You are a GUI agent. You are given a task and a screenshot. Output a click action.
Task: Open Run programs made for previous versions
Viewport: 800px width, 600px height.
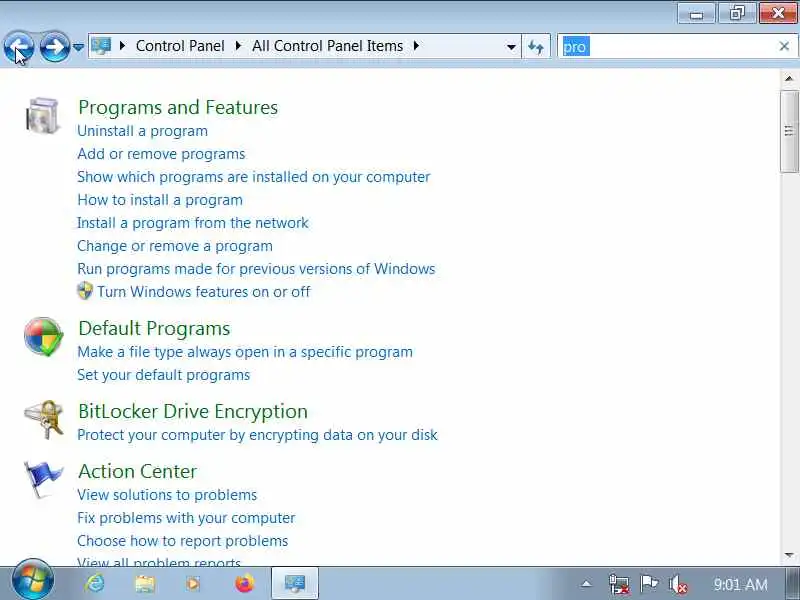click(x=256, y=268)
